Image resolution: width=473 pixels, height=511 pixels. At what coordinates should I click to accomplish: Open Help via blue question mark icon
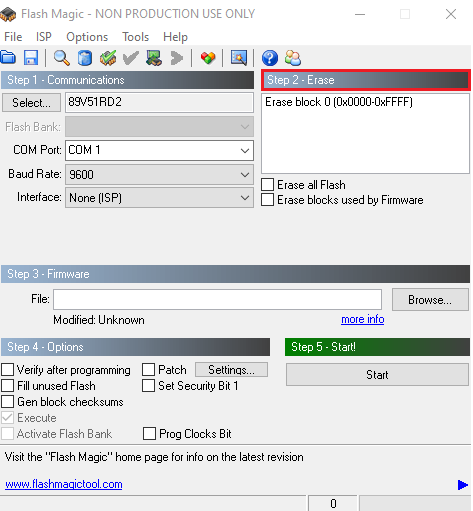(x=270, y=58)
